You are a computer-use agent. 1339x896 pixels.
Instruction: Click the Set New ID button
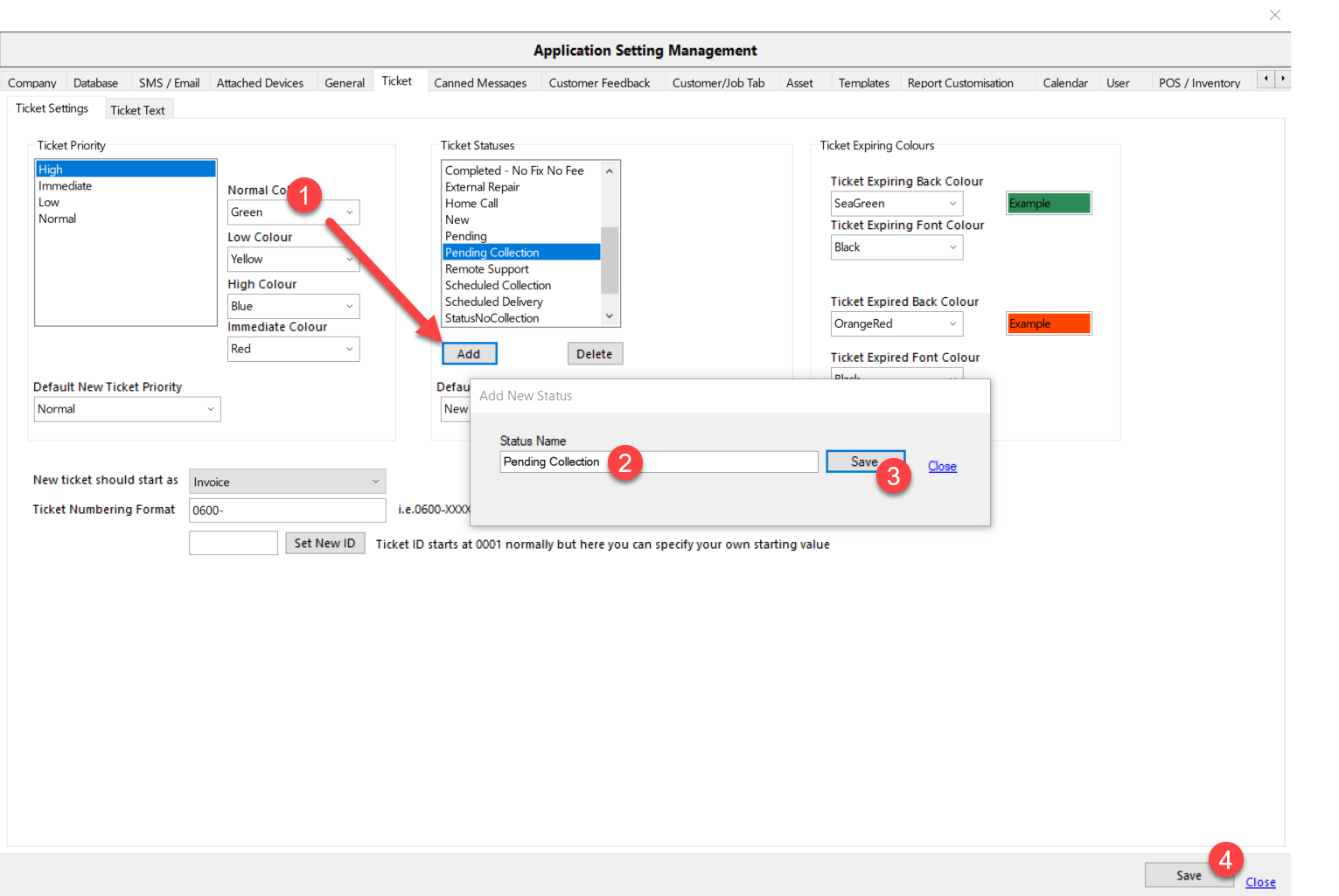pos(324,543)
